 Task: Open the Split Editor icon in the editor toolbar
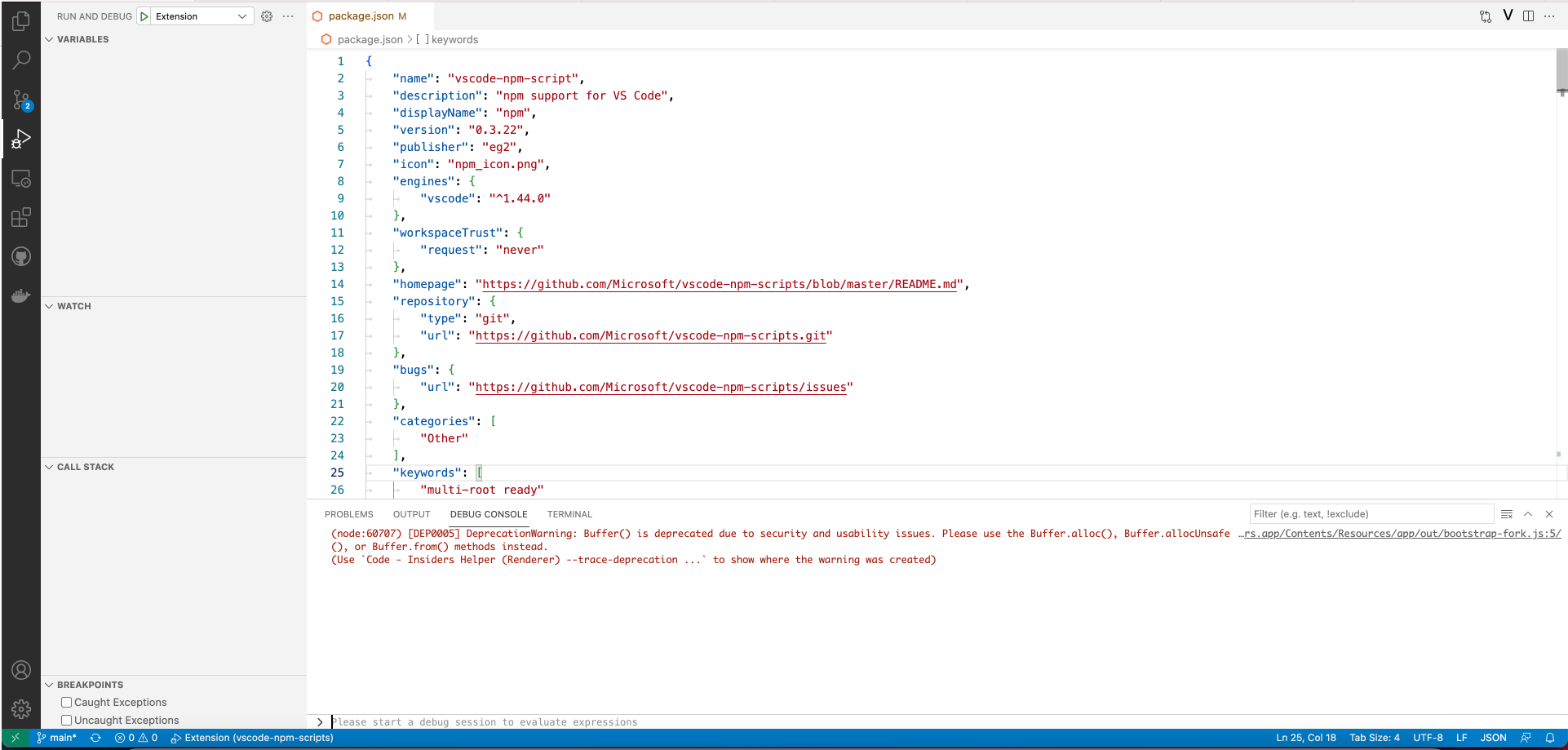point(1528,16)
